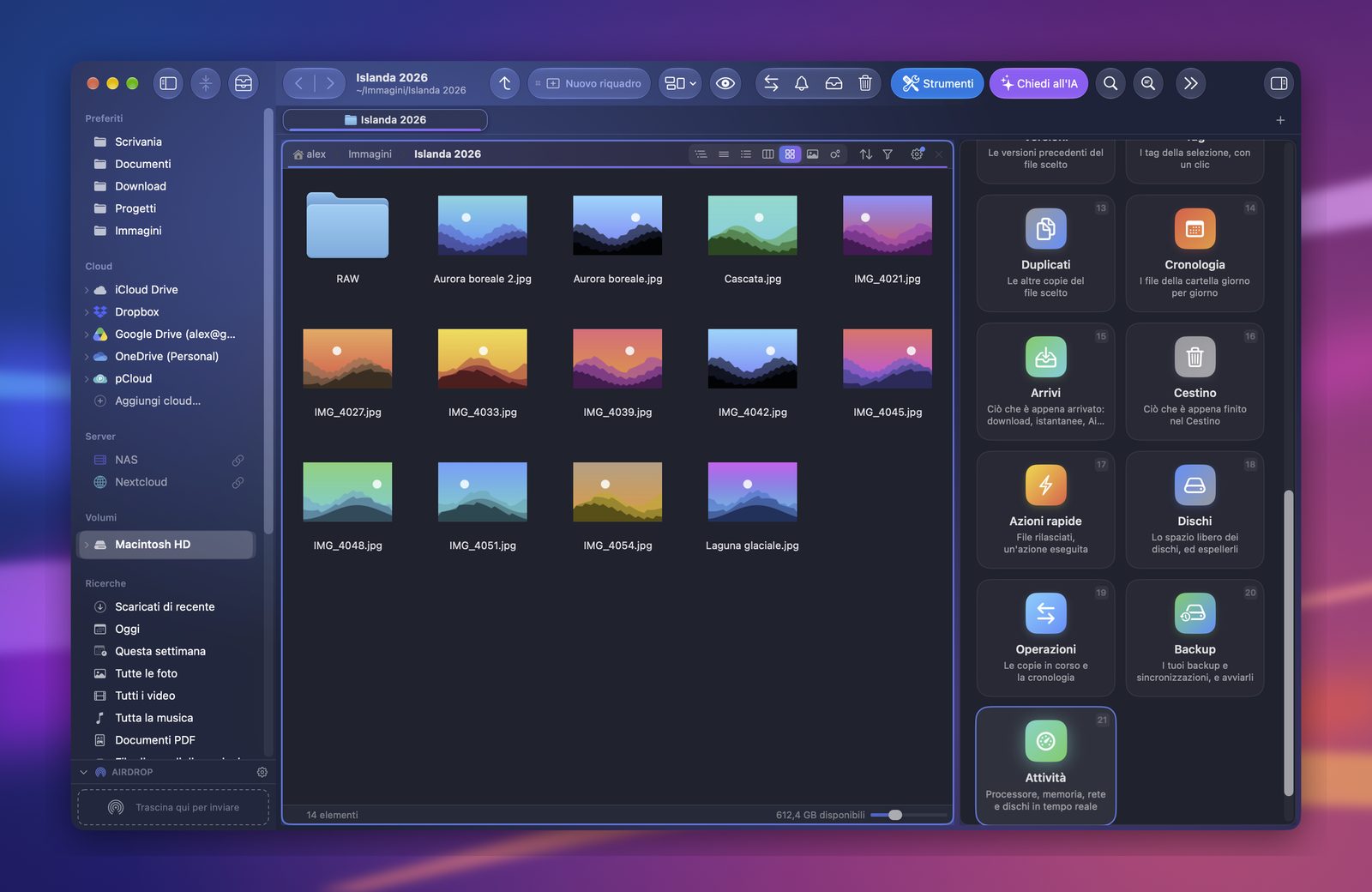Open the Azioni rapide tool

1045,509
